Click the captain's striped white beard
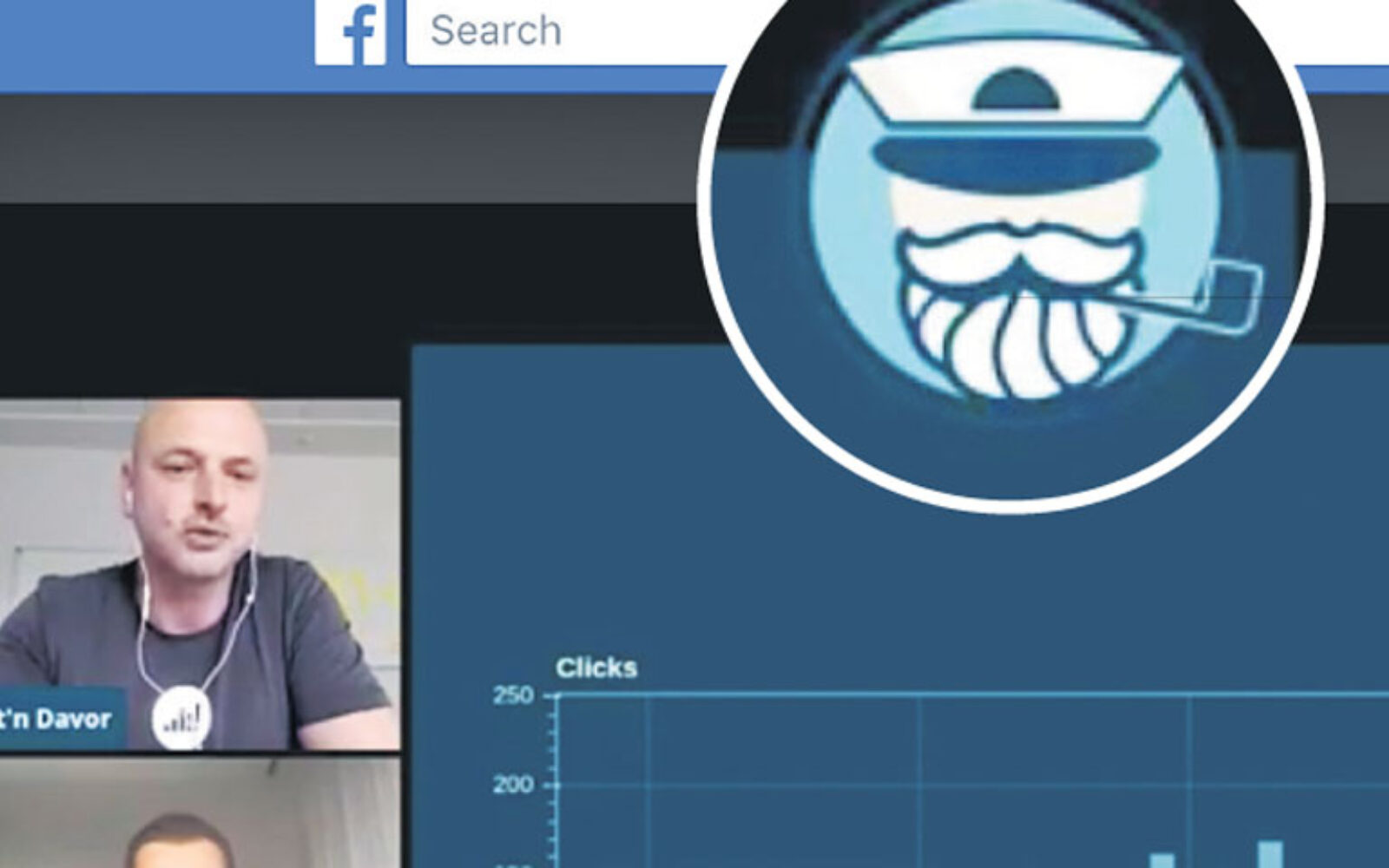Image resolution: width=1389 pixels, height=868 pixels. pyautogui.click(x=1016, y=339)
